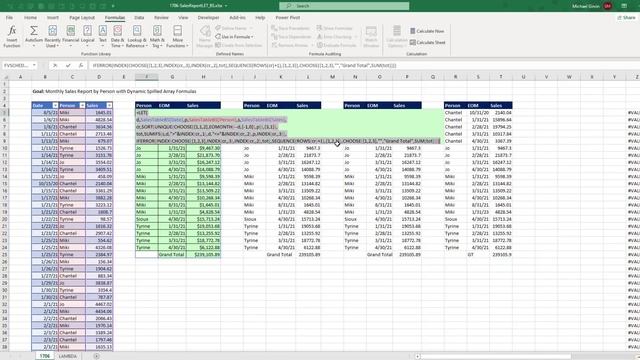Open the More Functions dropdown
Image resolution: width=640 pixels, height=360 pixels.
tap(178, 36)
